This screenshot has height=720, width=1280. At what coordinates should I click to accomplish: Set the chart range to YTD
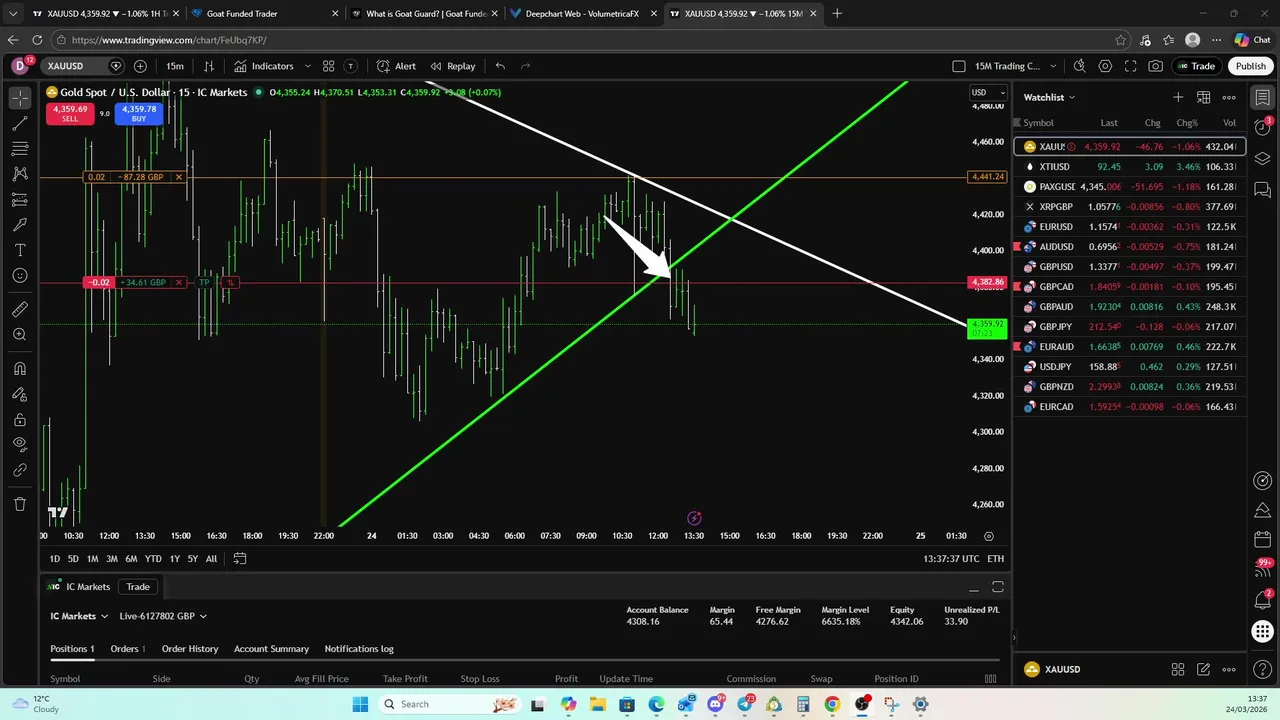153,559
